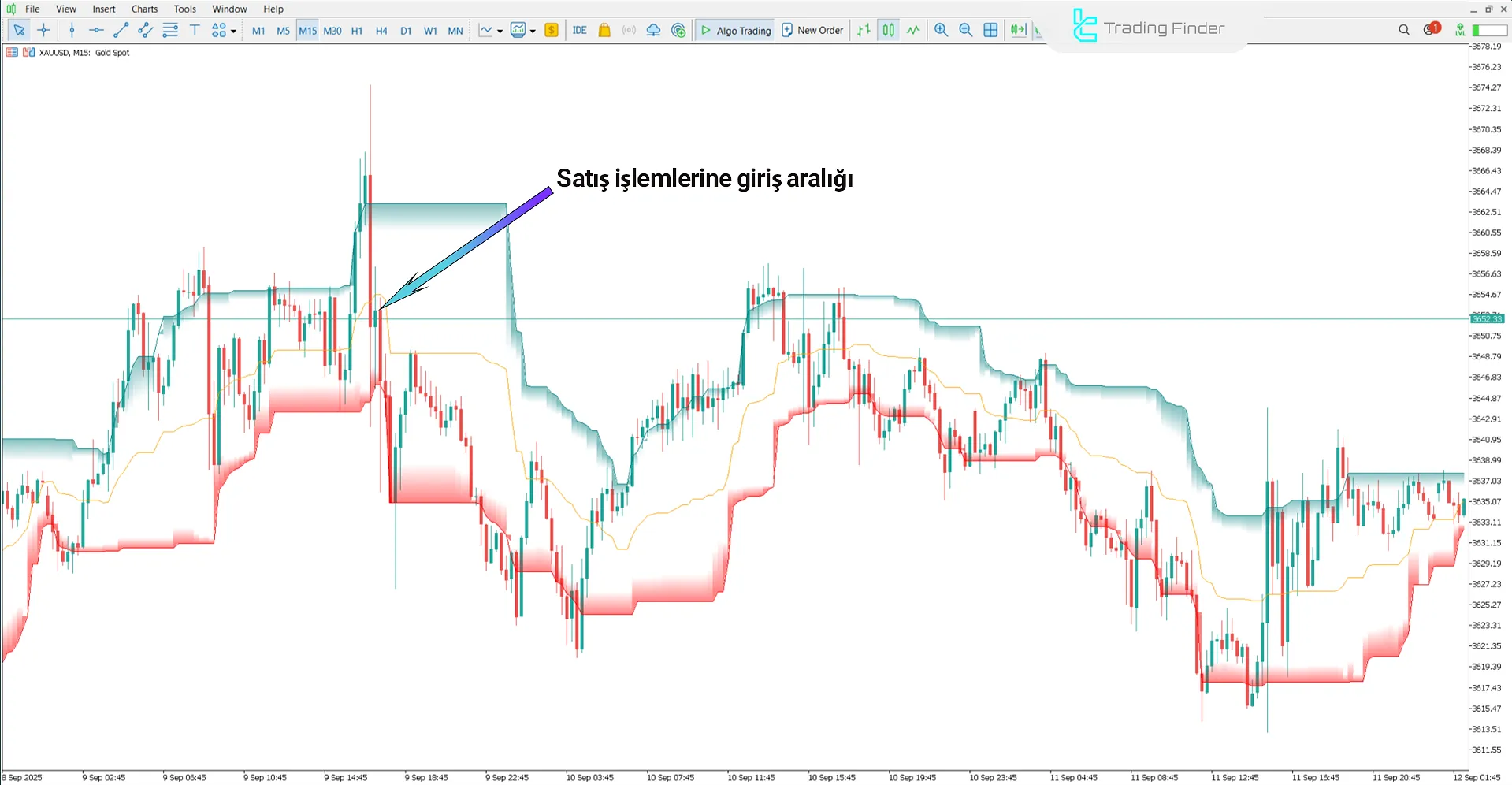Toggle chart auto-scroll to latest bar

[x=1018, y=30]
